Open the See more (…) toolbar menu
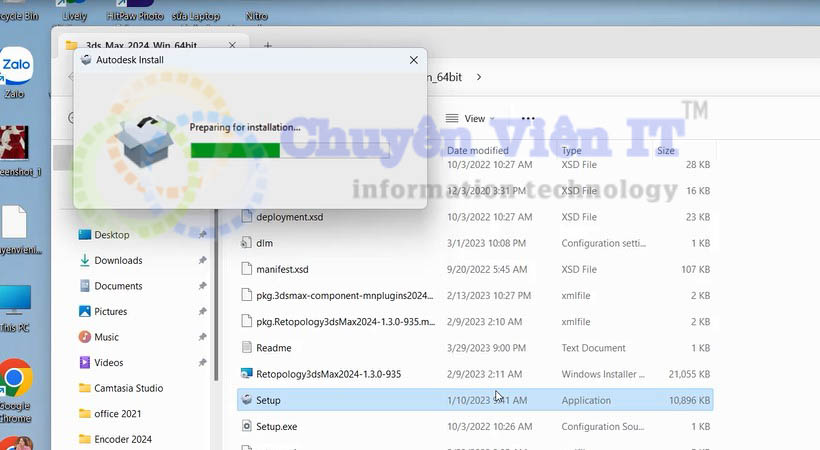 pyautogui.click(x=528, y=119)
